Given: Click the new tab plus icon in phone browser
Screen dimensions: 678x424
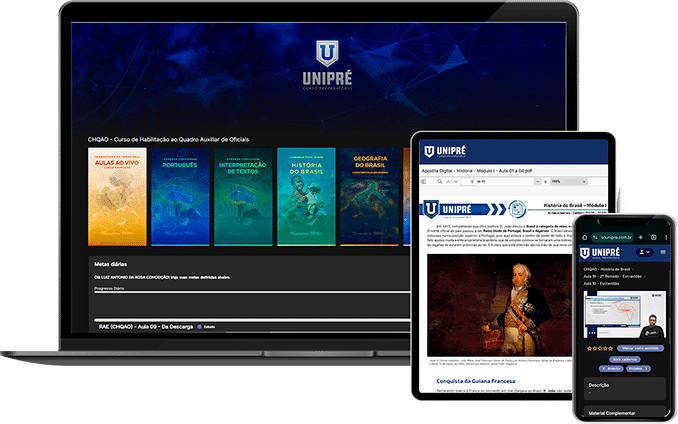Looking at the screenshot, I should (640, 239).
